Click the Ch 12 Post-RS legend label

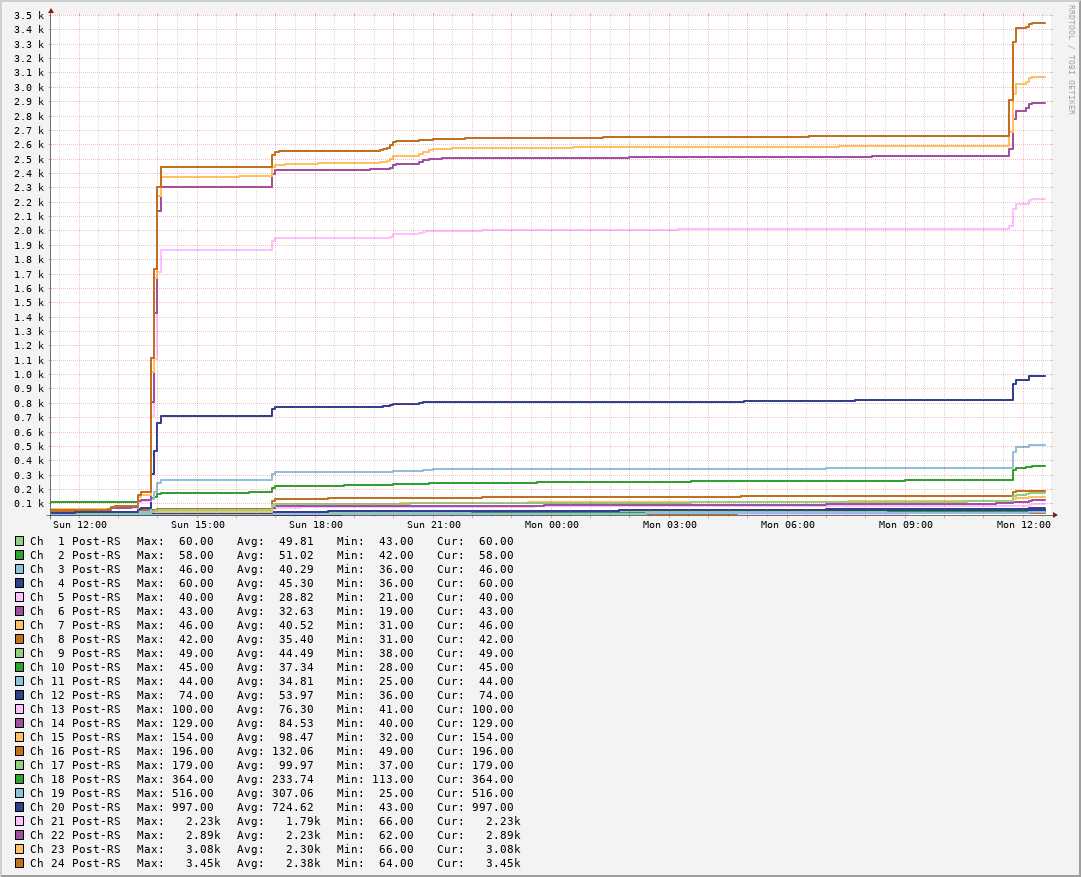[75, 695]
